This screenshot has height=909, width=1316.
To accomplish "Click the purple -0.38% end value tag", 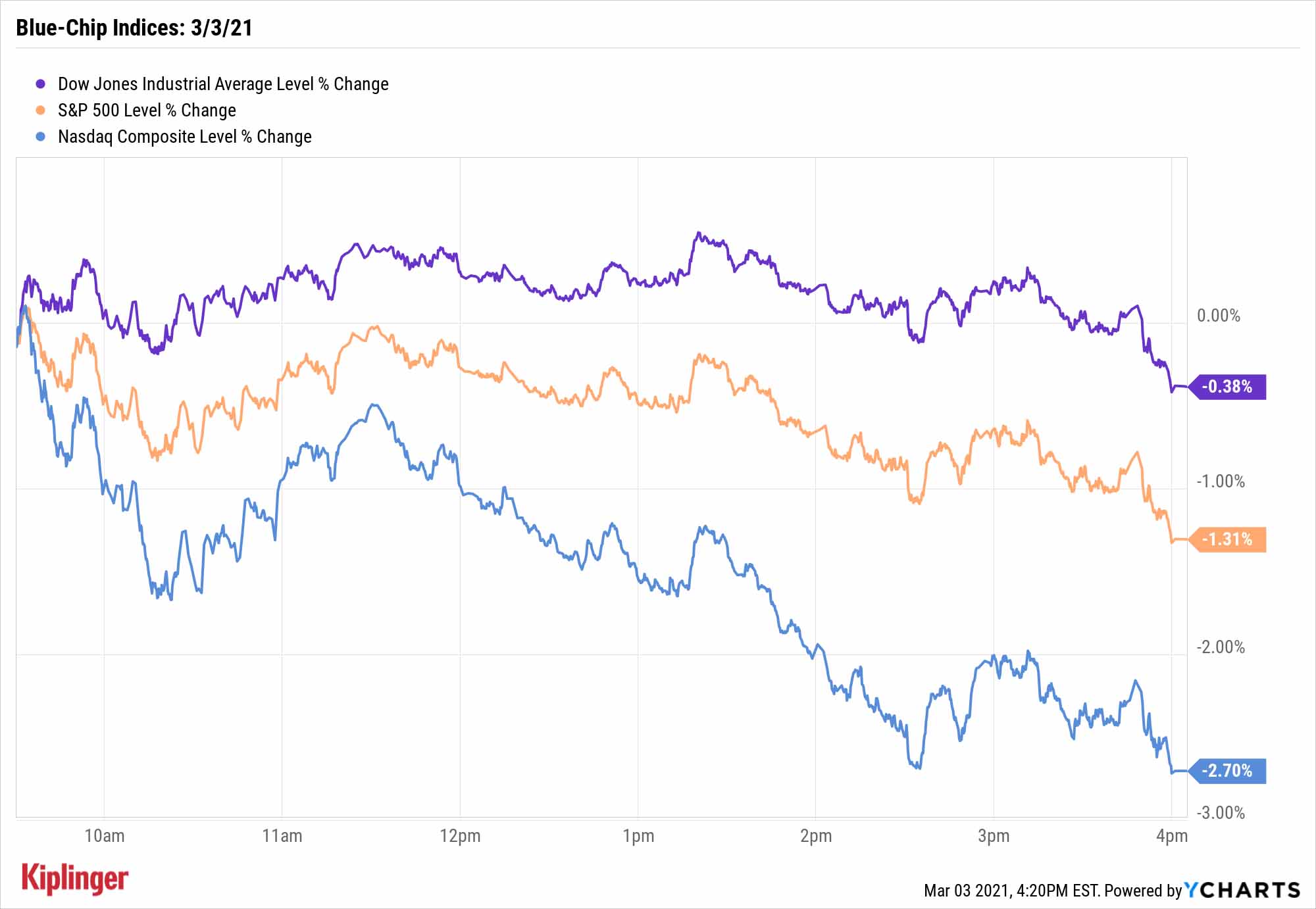I will [x=1228, y=386].
